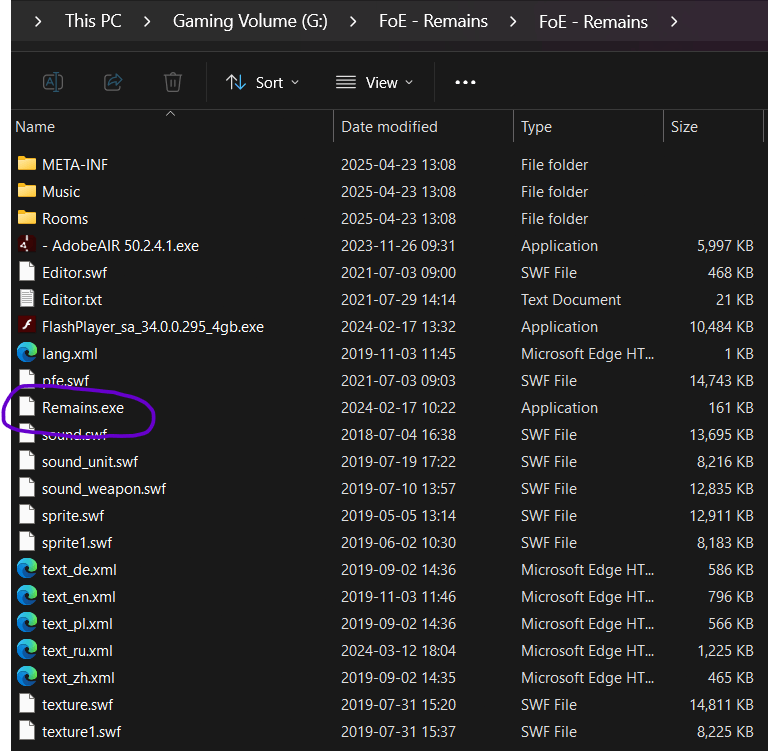Click the 1,225 KB size cell
The image size is (768, 751).
coord(725,651)
